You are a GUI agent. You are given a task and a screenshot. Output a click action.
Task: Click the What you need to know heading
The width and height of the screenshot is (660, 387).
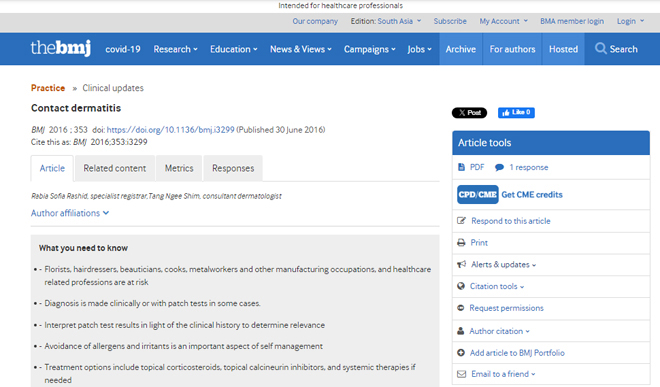click(83, 248)
